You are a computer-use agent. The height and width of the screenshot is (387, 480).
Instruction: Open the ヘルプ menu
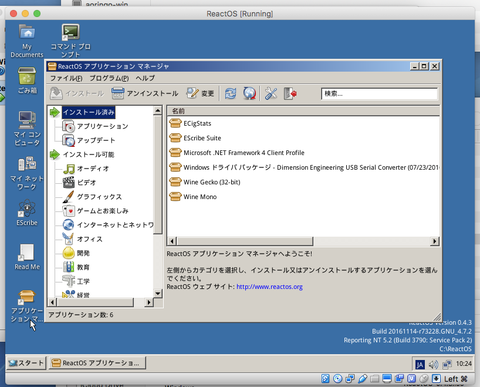point(145,78)
